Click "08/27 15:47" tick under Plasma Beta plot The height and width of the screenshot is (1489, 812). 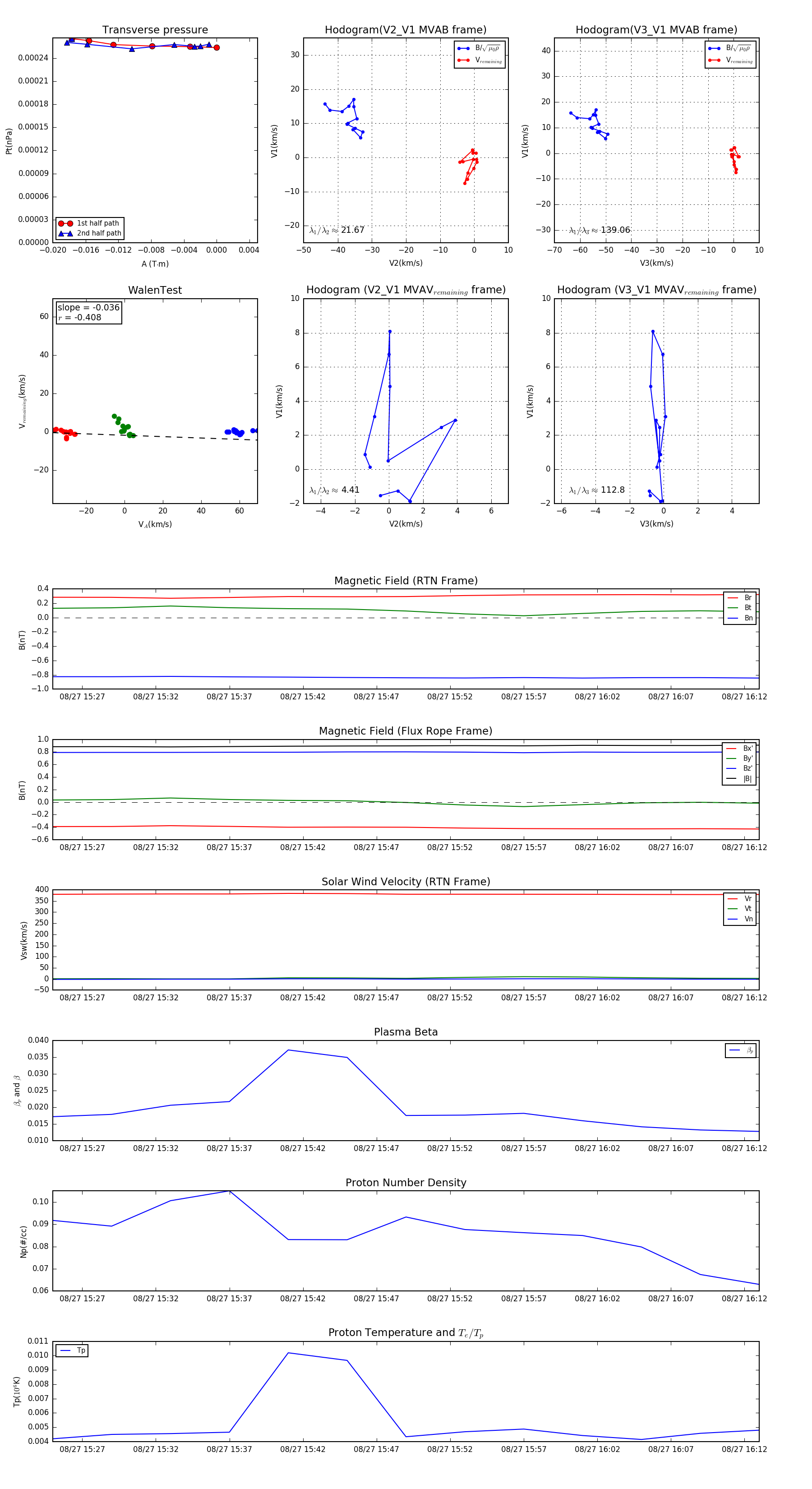coord(376,1148)
